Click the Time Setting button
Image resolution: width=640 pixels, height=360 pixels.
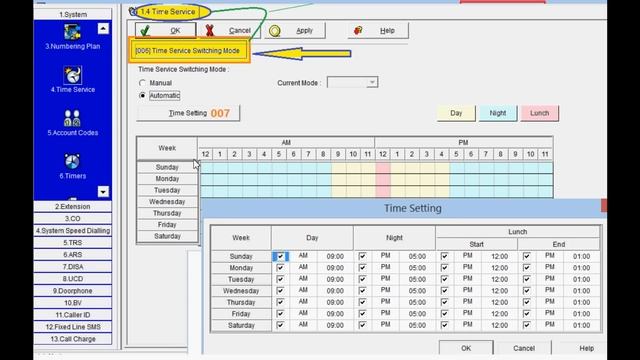pyautogui.click(x=188, y=113)
